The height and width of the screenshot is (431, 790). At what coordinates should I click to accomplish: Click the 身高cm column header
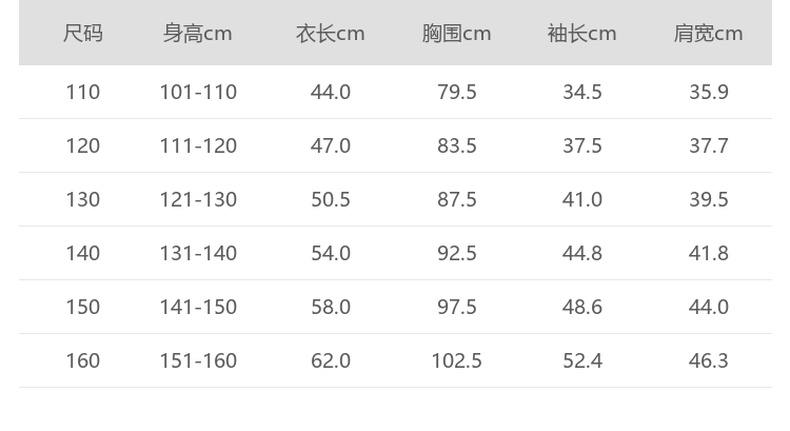(198, 33)
